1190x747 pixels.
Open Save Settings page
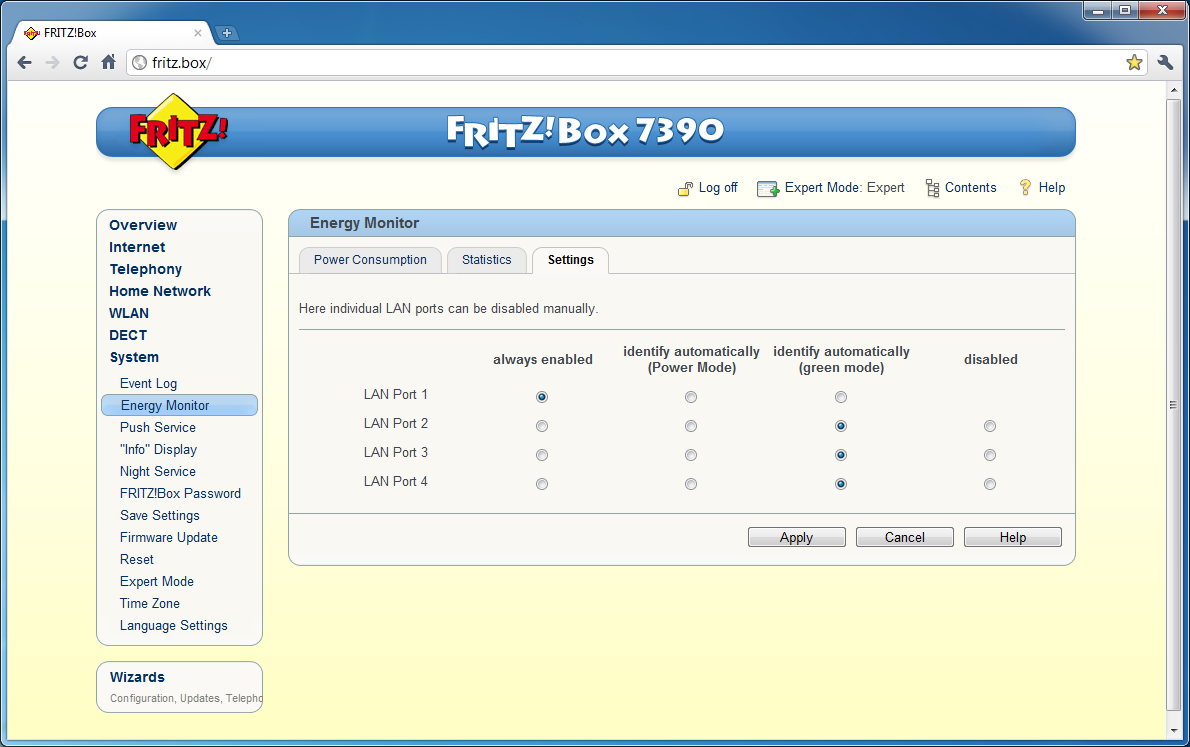159,515
